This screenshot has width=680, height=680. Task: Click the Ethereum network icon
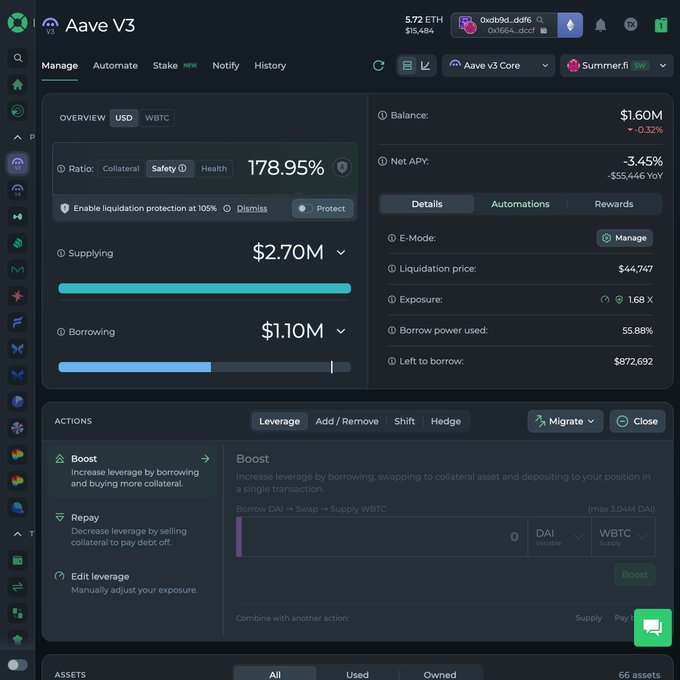pyautogui.click(x=570, y=25)
